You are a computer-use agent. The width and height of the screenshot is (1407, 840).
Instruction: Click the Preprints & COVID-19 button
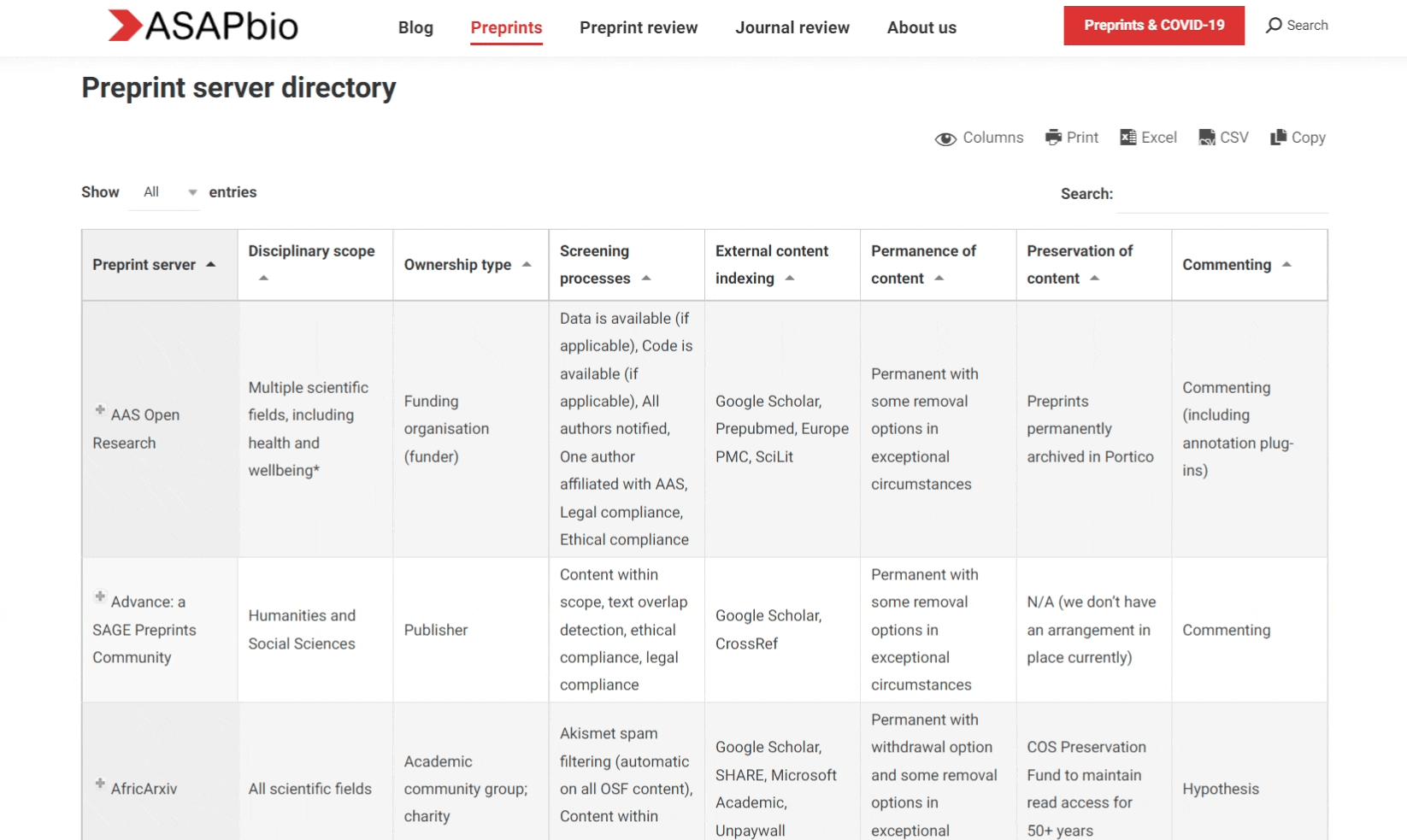(1153, 25)
